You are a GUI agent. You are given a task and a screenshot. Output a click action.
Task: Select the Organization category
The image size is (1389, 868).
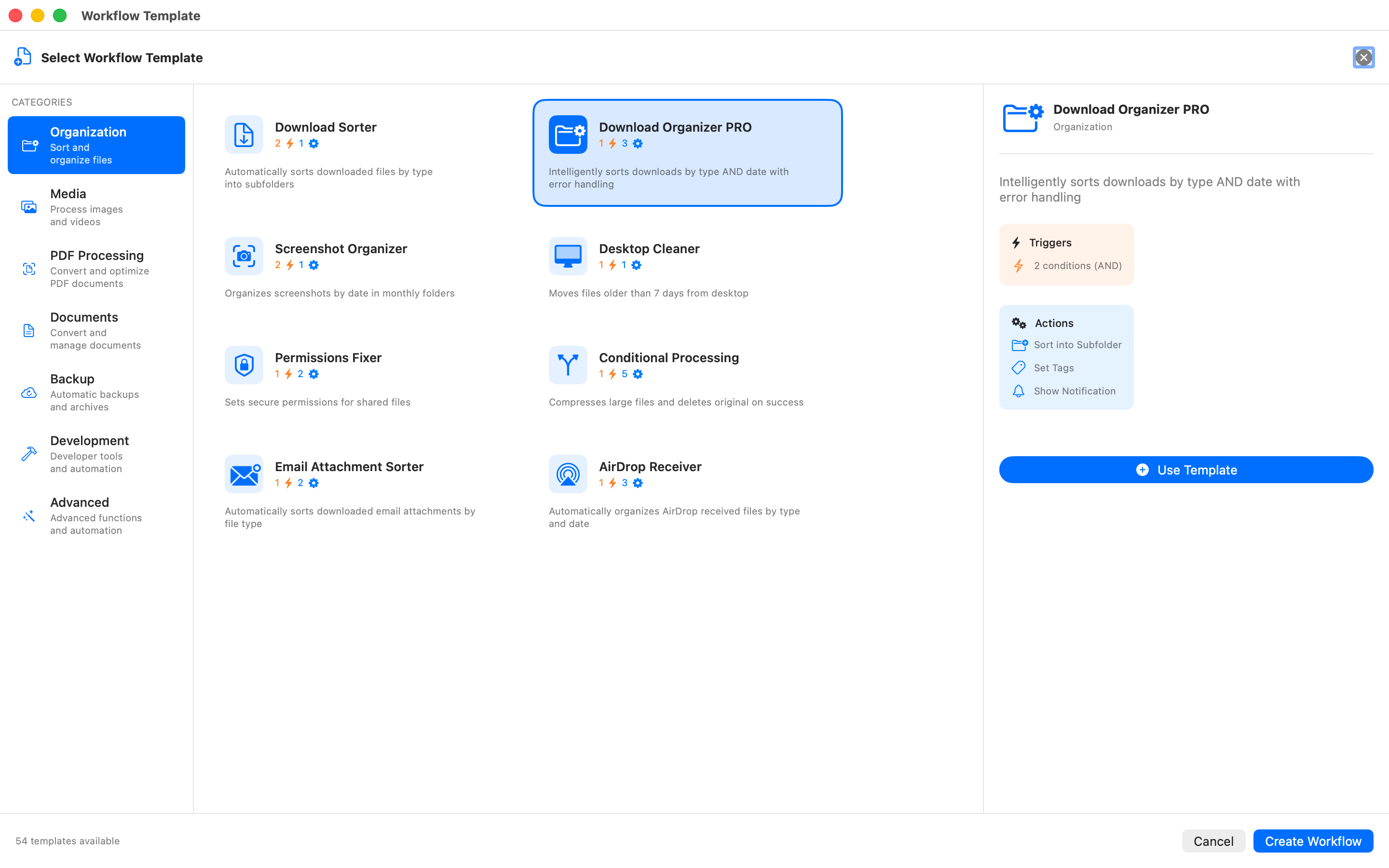pos(96,145)
